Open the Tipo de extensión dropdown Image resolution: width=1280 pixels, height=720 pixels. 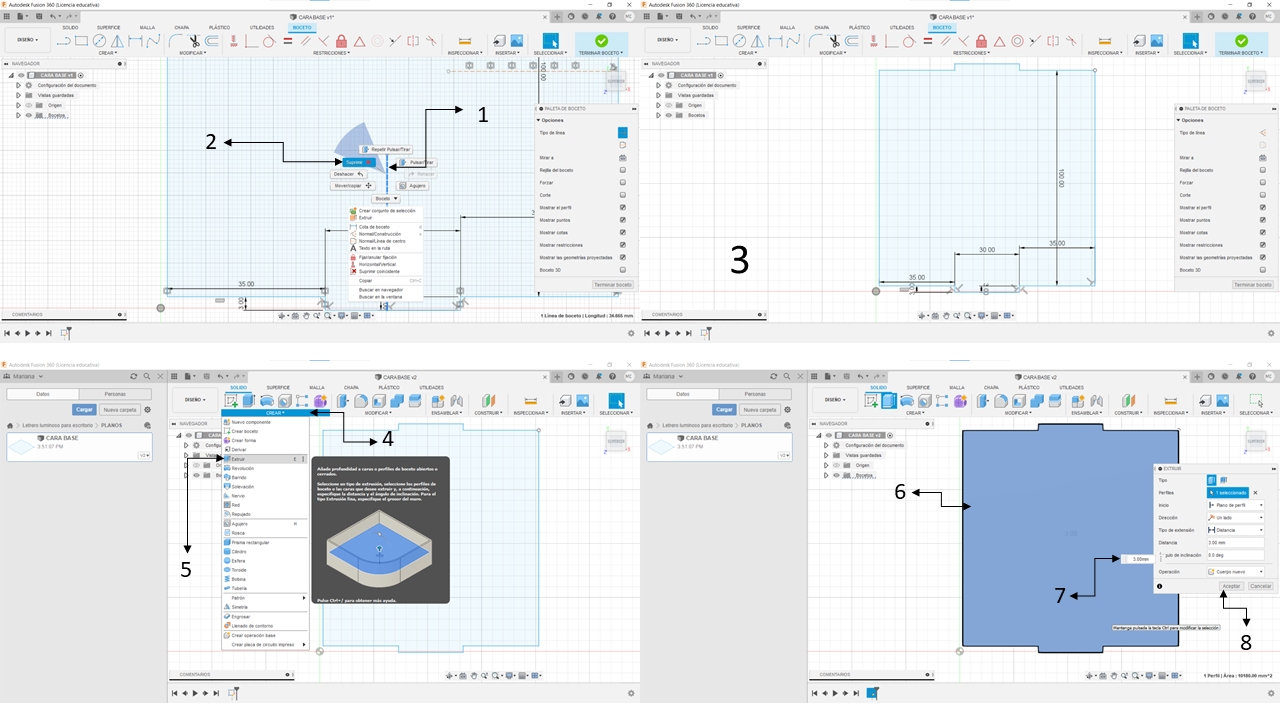click(1236, 530)
